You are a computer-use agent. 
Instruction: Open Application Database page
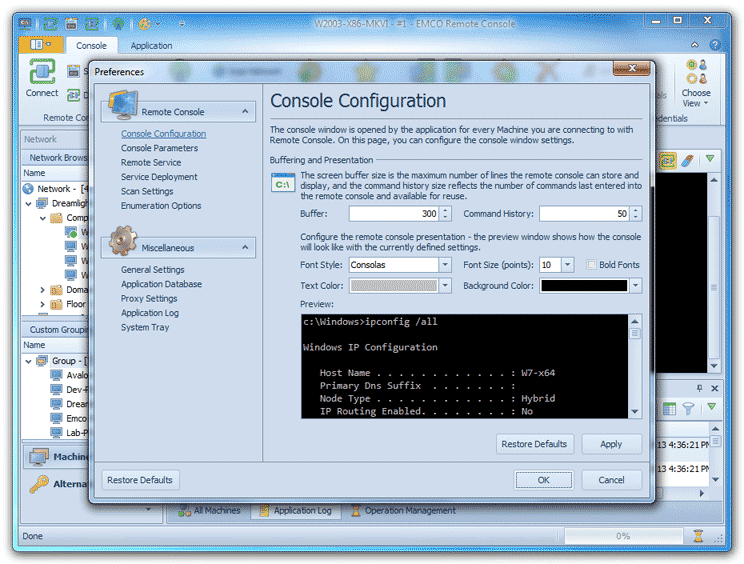pos(161,284)
